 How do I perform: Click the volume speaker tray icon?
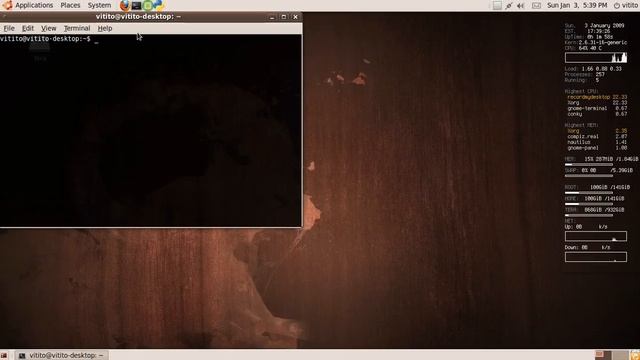(521, 5)
